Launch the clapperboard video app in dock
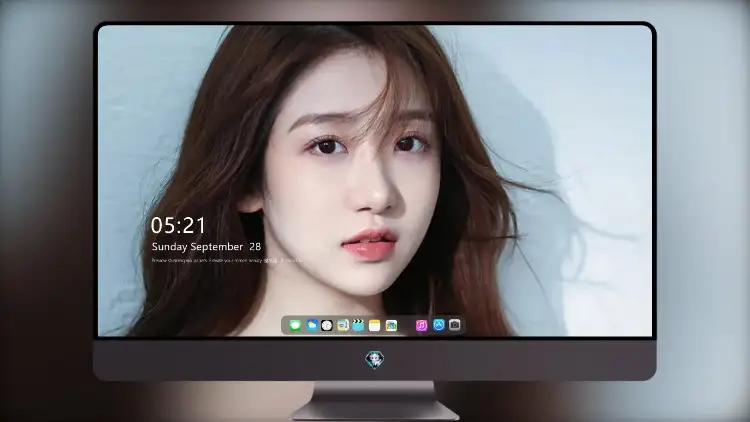Image resolution: width=750 pixels, height=422 pixels. 358,326
